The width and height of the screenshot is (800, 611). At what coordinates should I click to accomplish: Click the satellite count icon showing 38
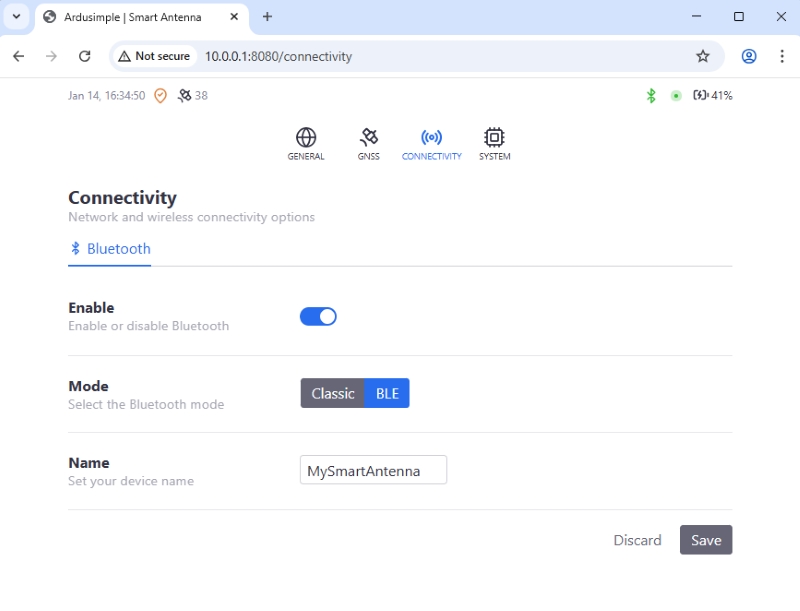(184, 96)
